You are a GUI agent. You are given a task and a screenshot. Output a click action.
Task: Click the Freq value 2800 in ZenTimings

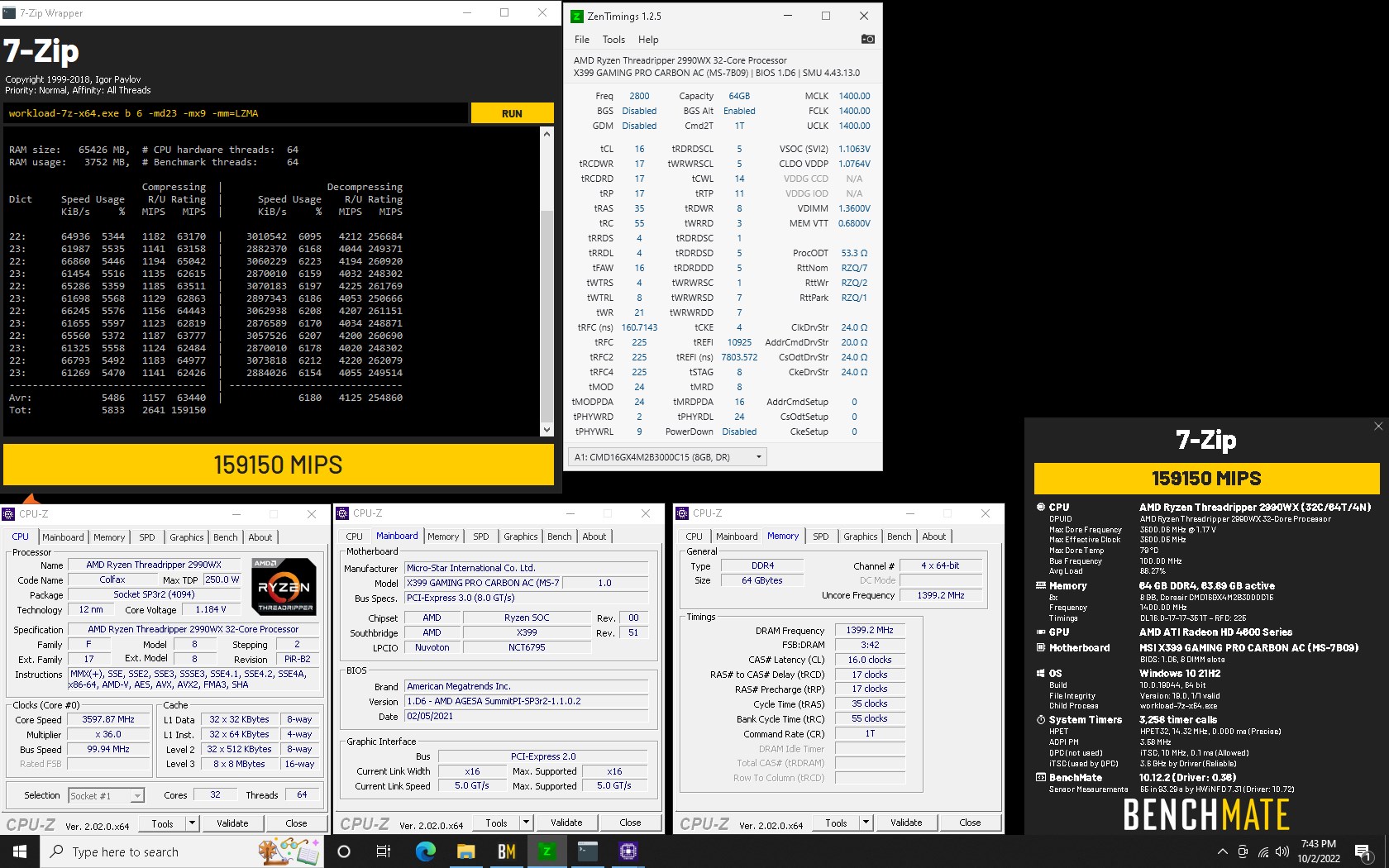[639, 96]
